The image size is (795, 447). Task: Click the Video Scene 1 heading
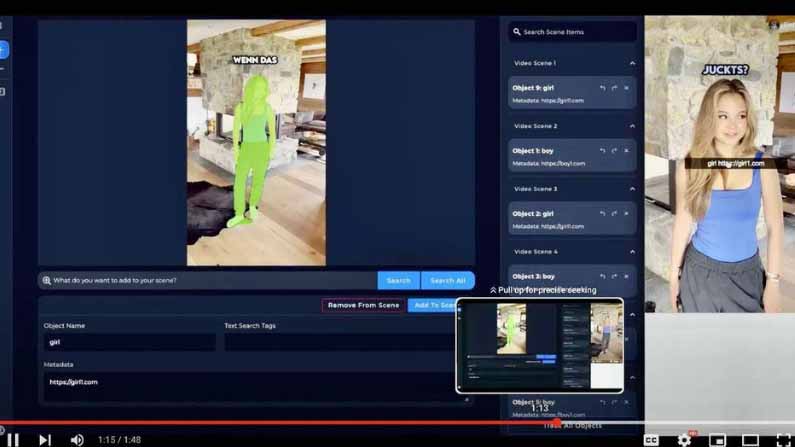click(535, 63)
